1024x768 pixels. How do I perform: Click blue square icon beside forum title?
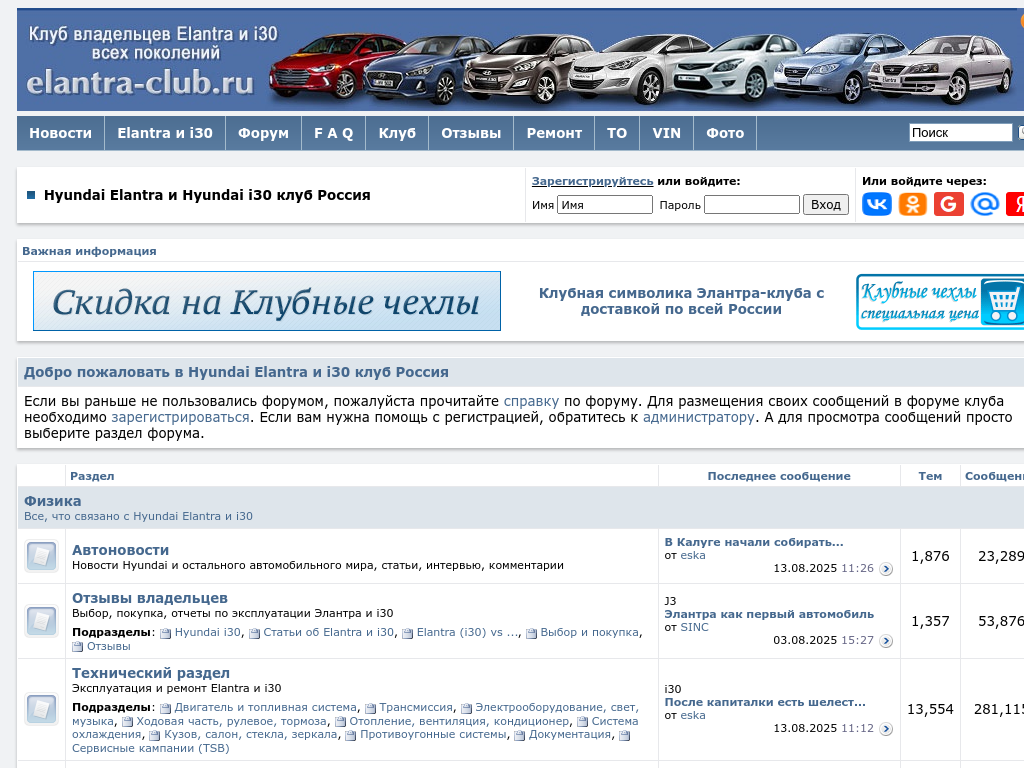coord(31,195)
